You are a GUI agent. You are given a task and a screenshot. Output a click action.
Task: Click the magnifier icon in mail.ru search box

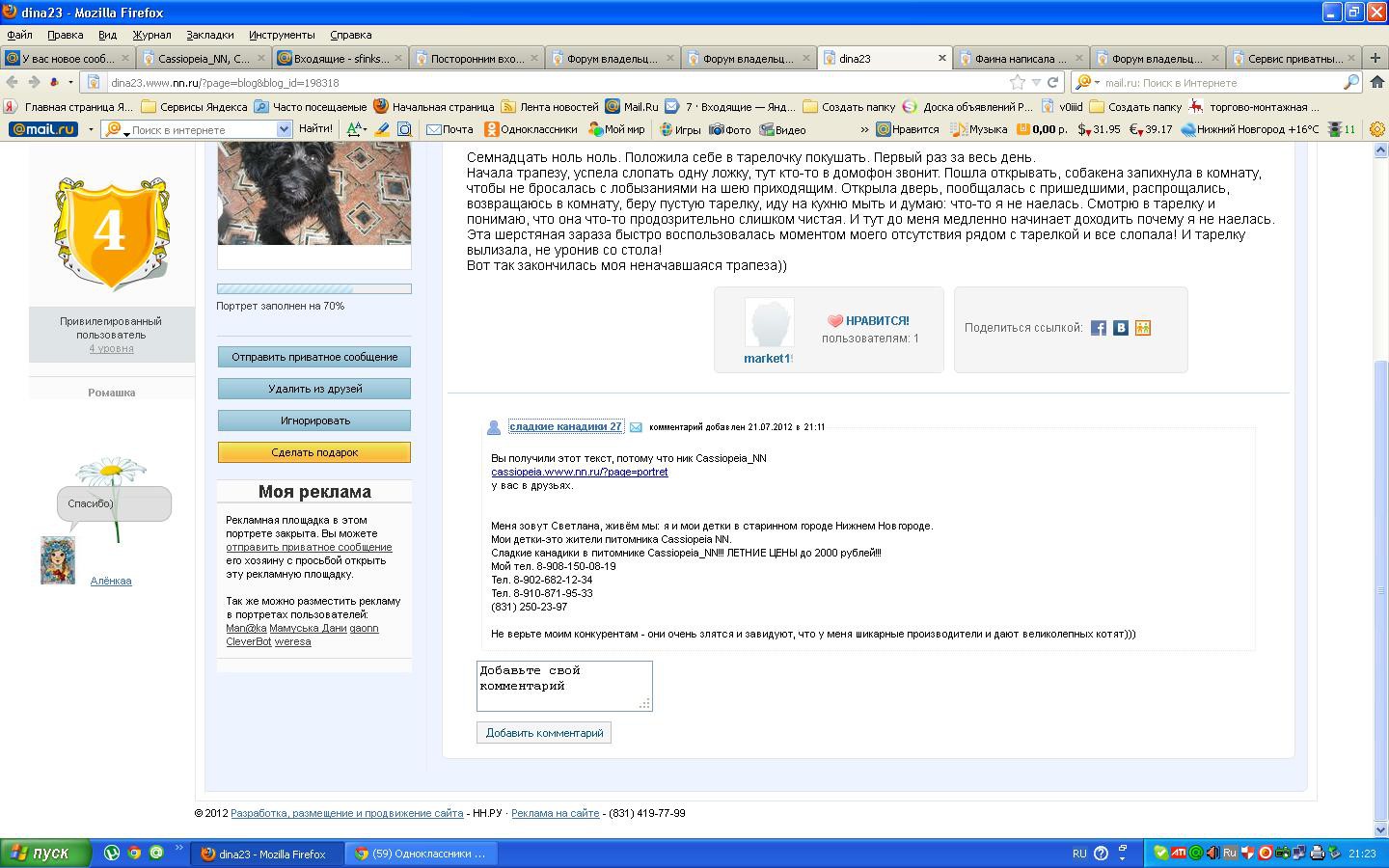point(1351,83)
